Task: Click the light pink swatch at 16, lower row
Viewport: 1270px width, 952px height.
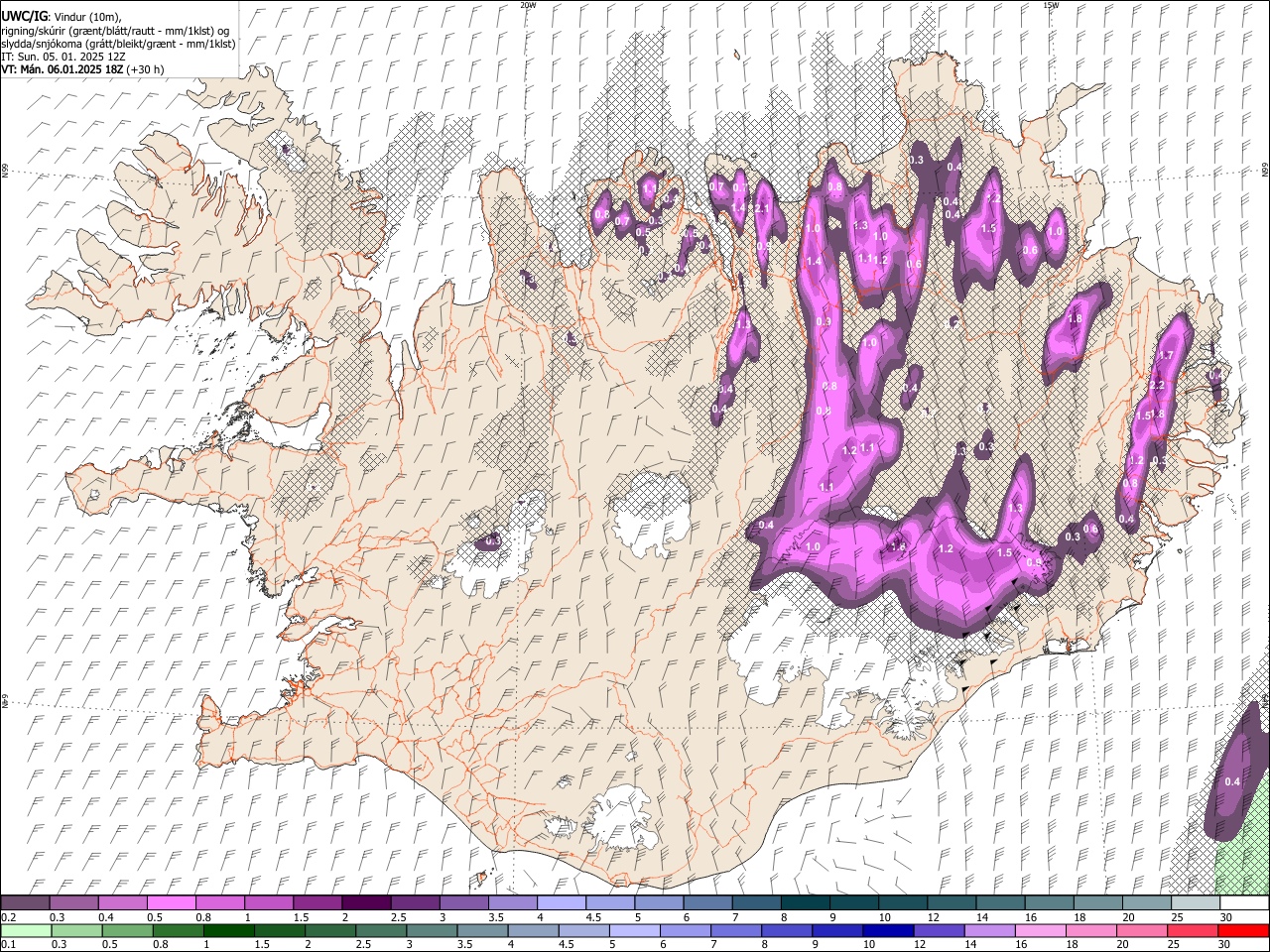Action: click(1041, 930)
